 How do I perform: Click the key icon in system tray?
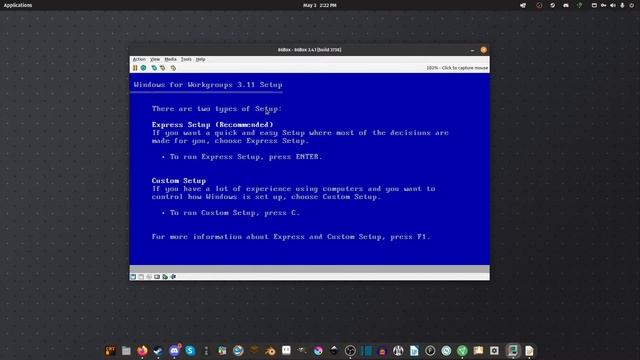pos(603,5)
